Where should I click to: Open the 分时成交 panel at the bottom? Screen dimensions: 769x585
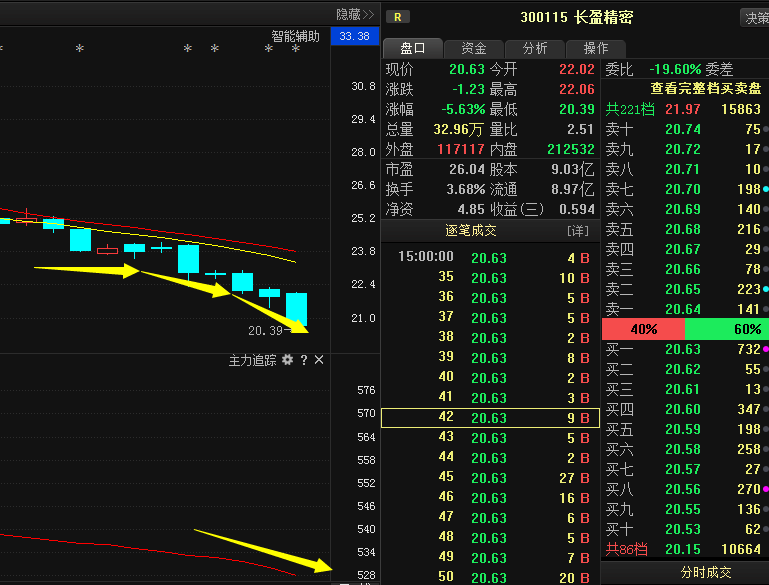(x=706, y=572)
